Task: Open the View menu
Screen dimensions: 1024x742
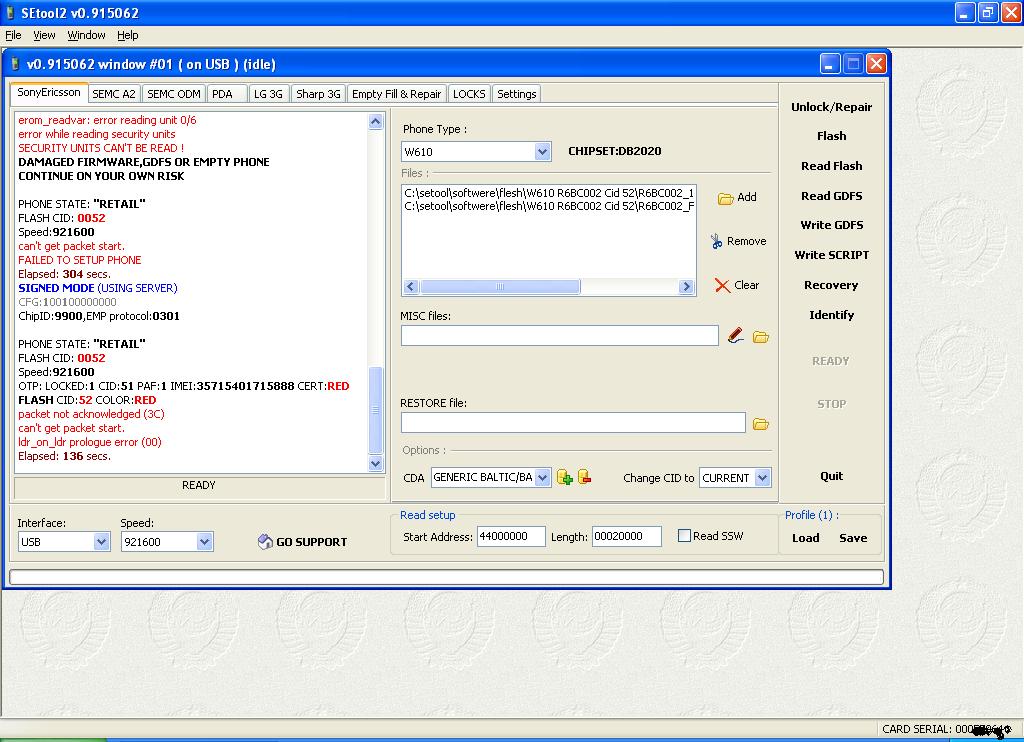Action: (44, 35)
